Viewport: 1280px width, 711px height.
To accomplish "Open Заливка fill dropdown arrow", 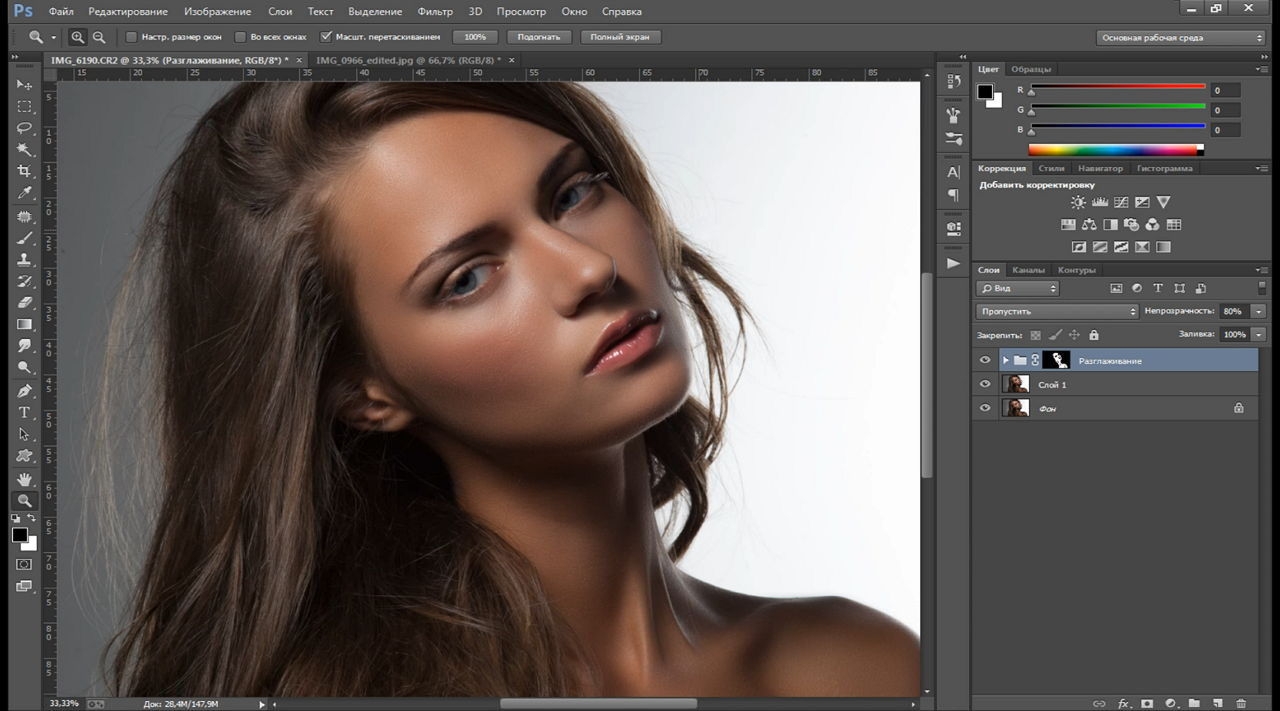I will [1258, 334].
